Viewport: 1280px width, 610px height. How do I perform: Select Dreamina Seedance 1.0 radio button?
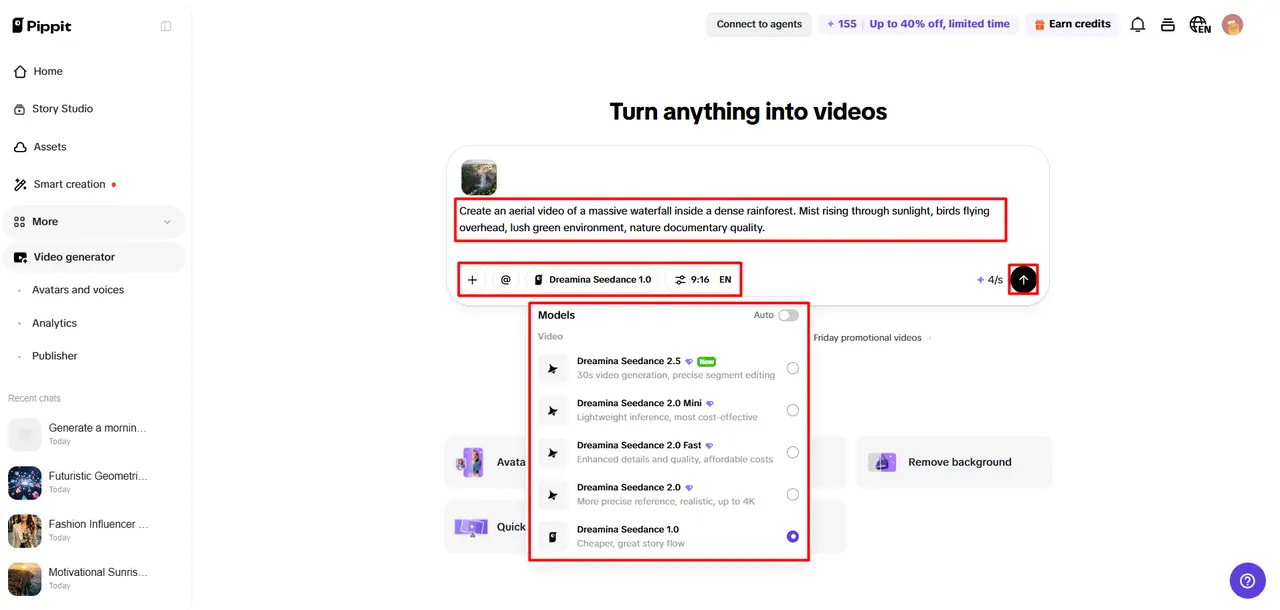click(793, 537)
